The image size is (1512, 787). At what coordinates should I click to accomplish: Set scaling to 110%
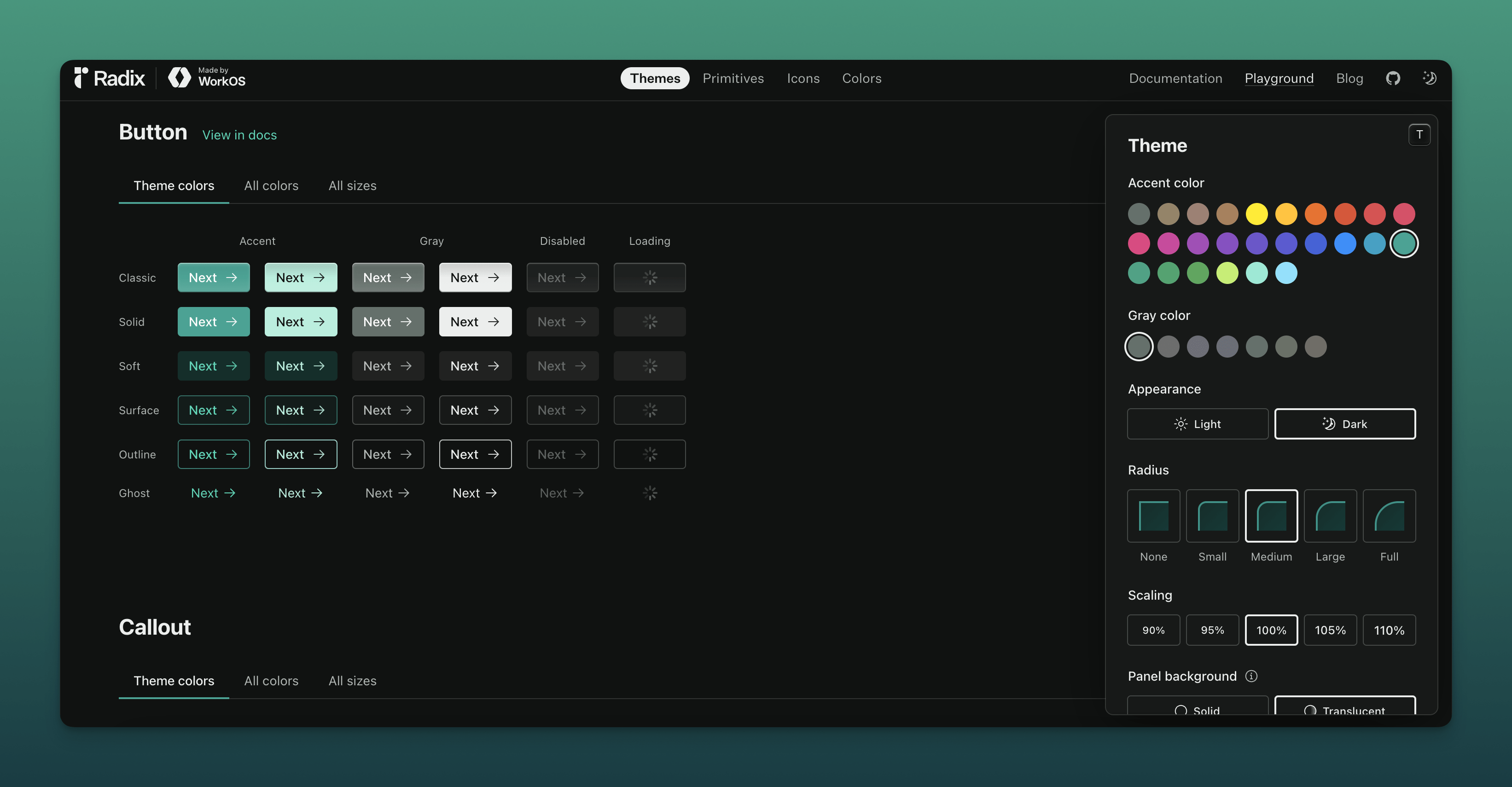click(1390, 631)
